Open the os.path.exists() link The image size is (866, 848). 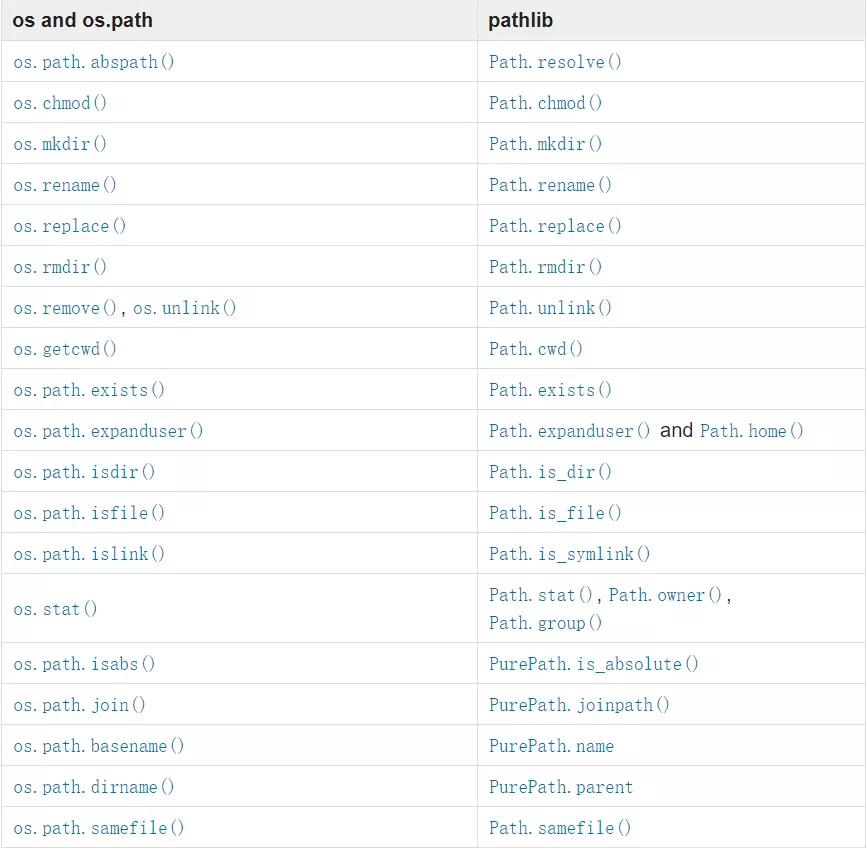(89, 390)
